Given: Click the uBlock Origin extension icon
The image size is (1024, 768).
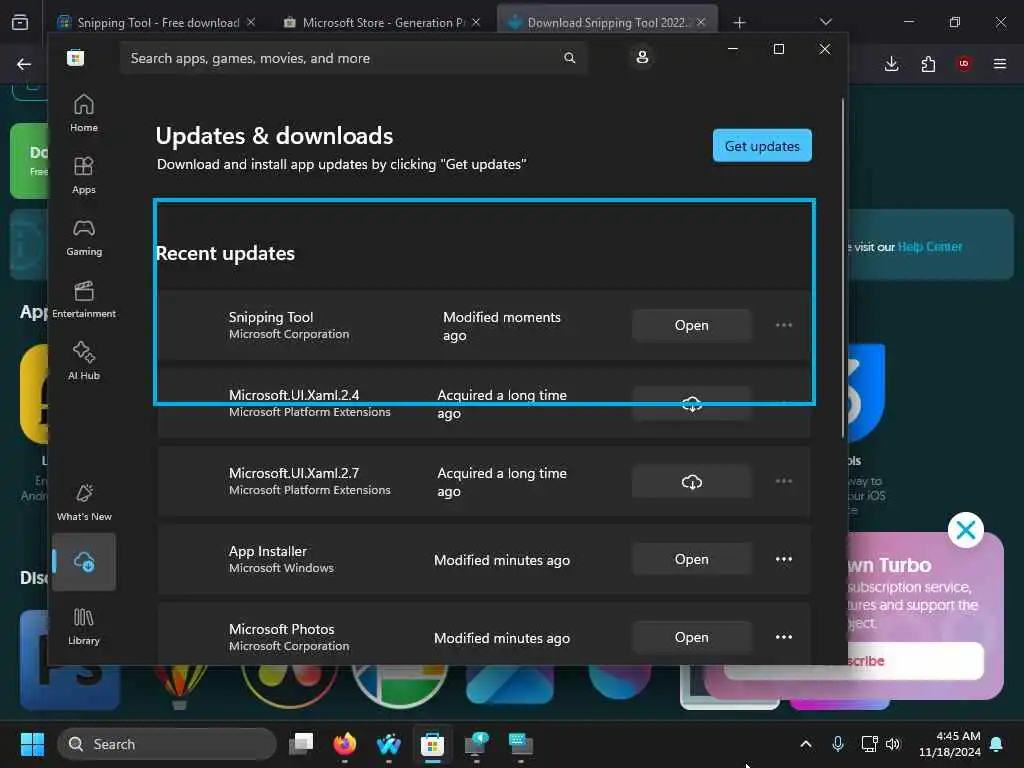Looking at the screenshot, I should click(x=964, y=63).
